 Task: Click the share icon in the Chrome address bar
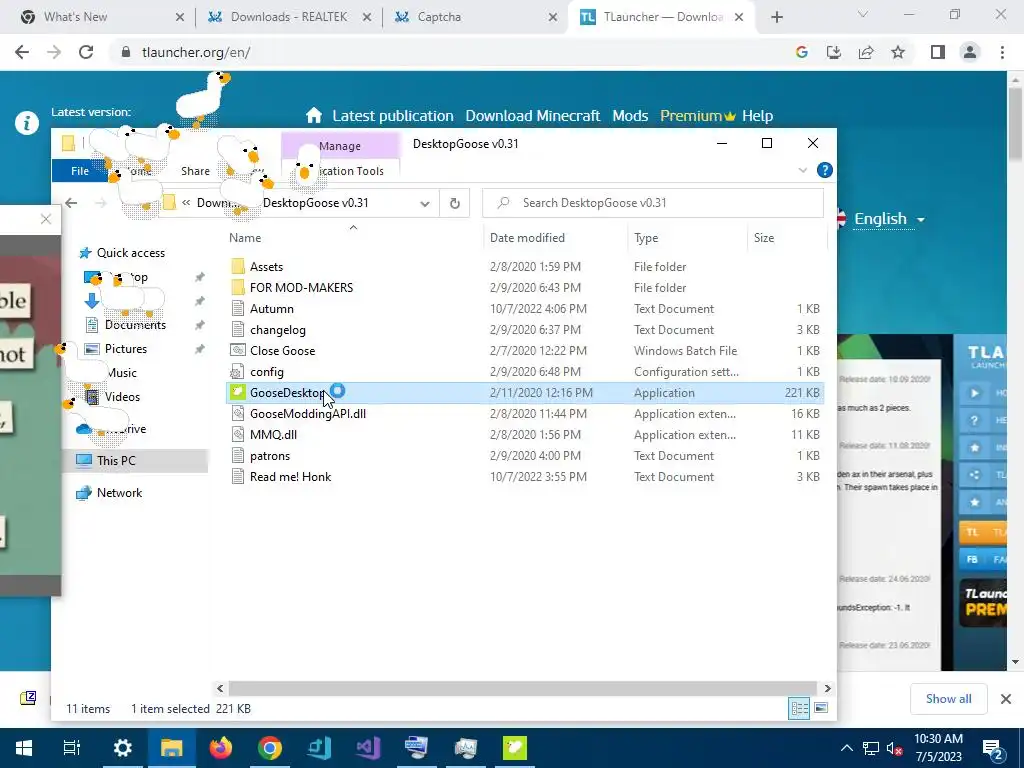click(866, 52)
